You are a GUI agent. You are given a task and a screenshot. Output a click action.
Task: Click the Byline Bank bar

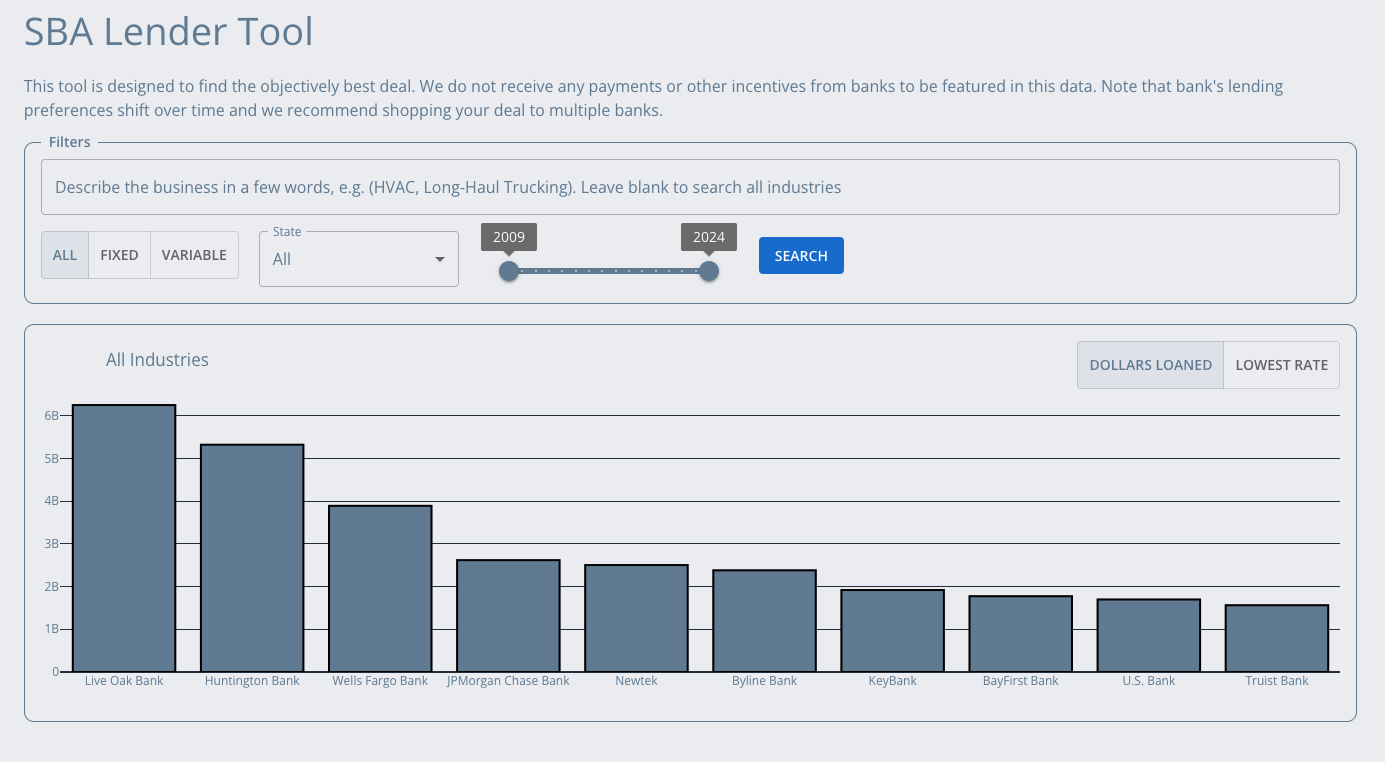tap(764, 620)
